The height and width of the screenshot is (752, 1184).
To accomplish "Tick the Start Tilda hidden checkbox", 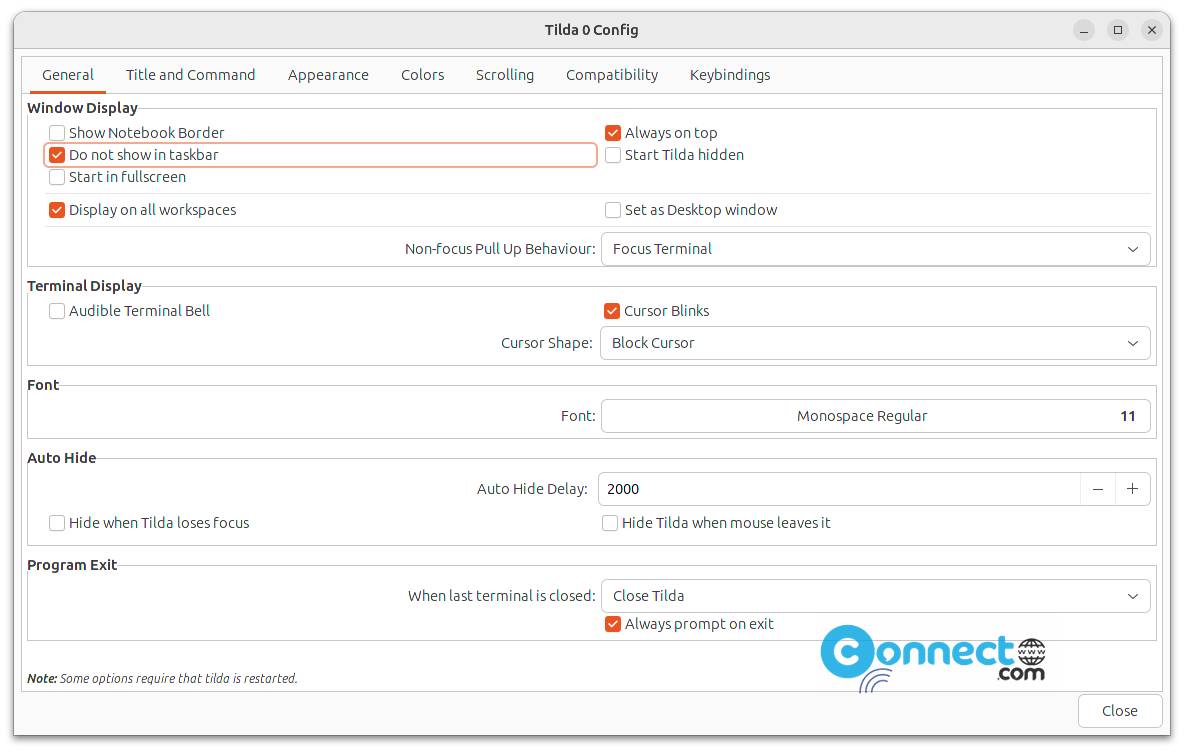I will pos(612,155).
